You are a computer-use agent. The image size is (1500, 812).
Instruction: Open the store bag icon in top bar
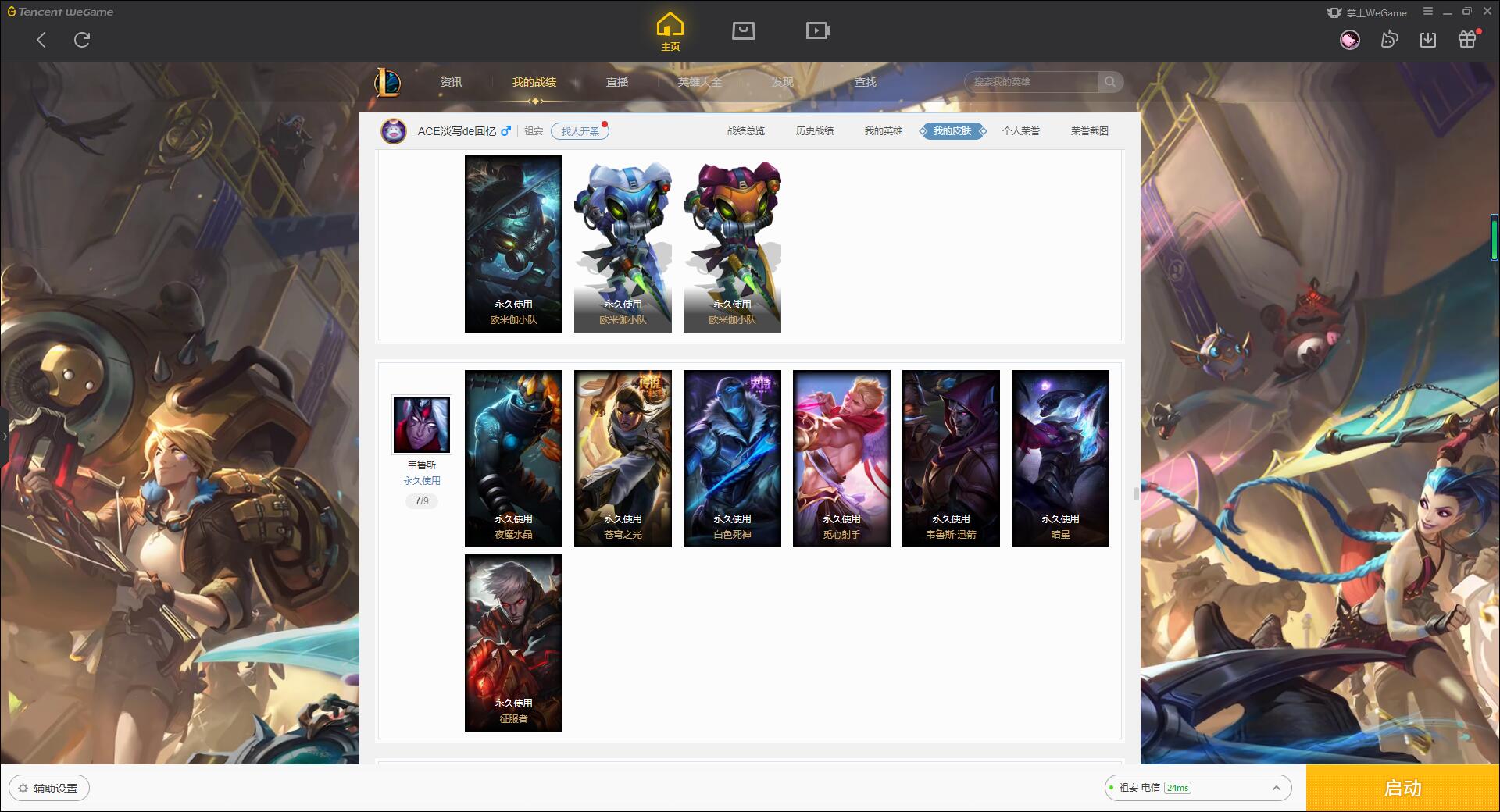click(743, 30)
